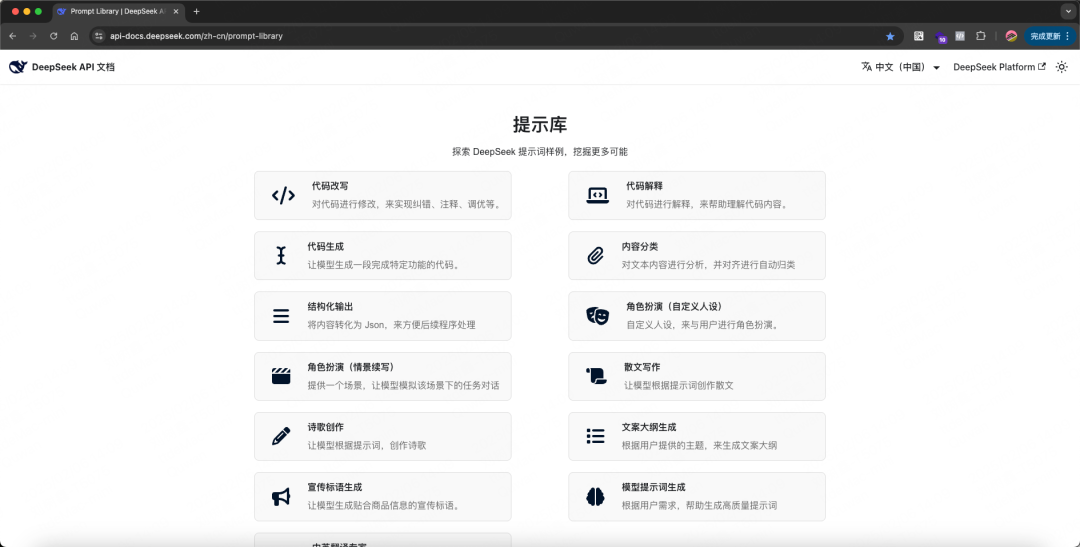Click the browser home icon
Screen dimensions: 1080x547
(74, 36)
